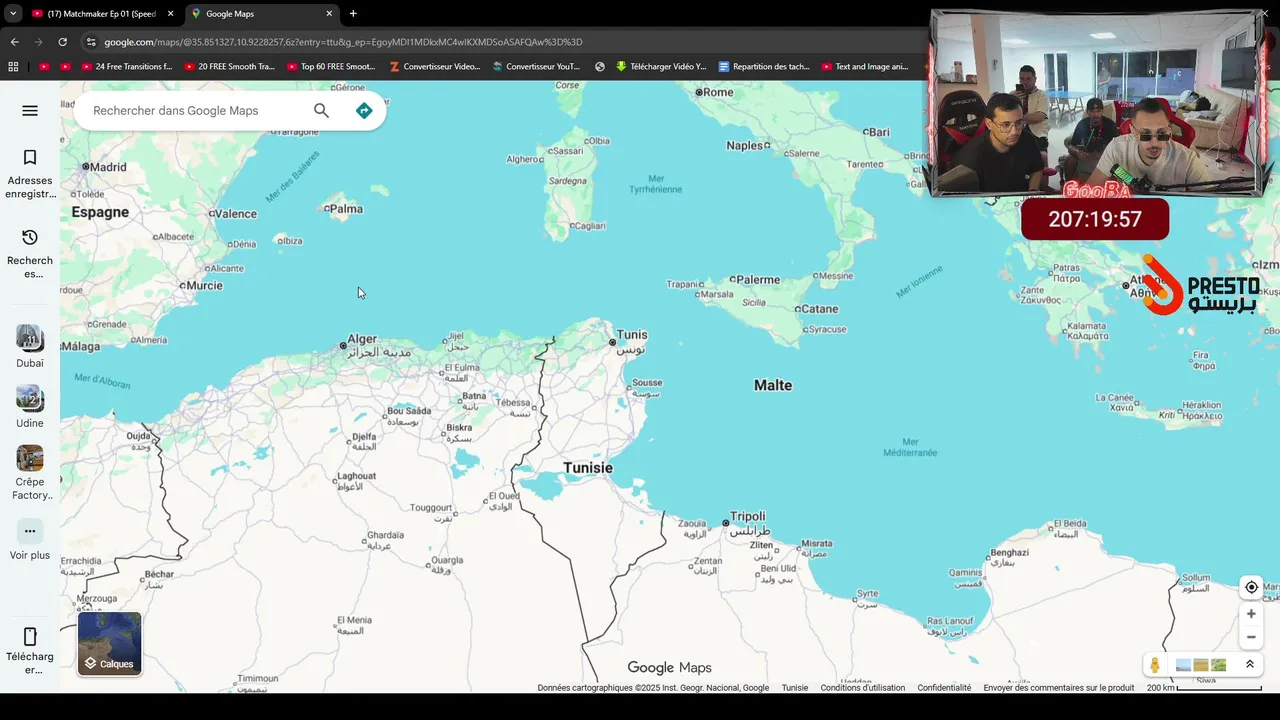This screenshot has width=1280, height=720.
Task: Click the Palerme label on map
Action: pyautogui.click(x=758, y=280)
